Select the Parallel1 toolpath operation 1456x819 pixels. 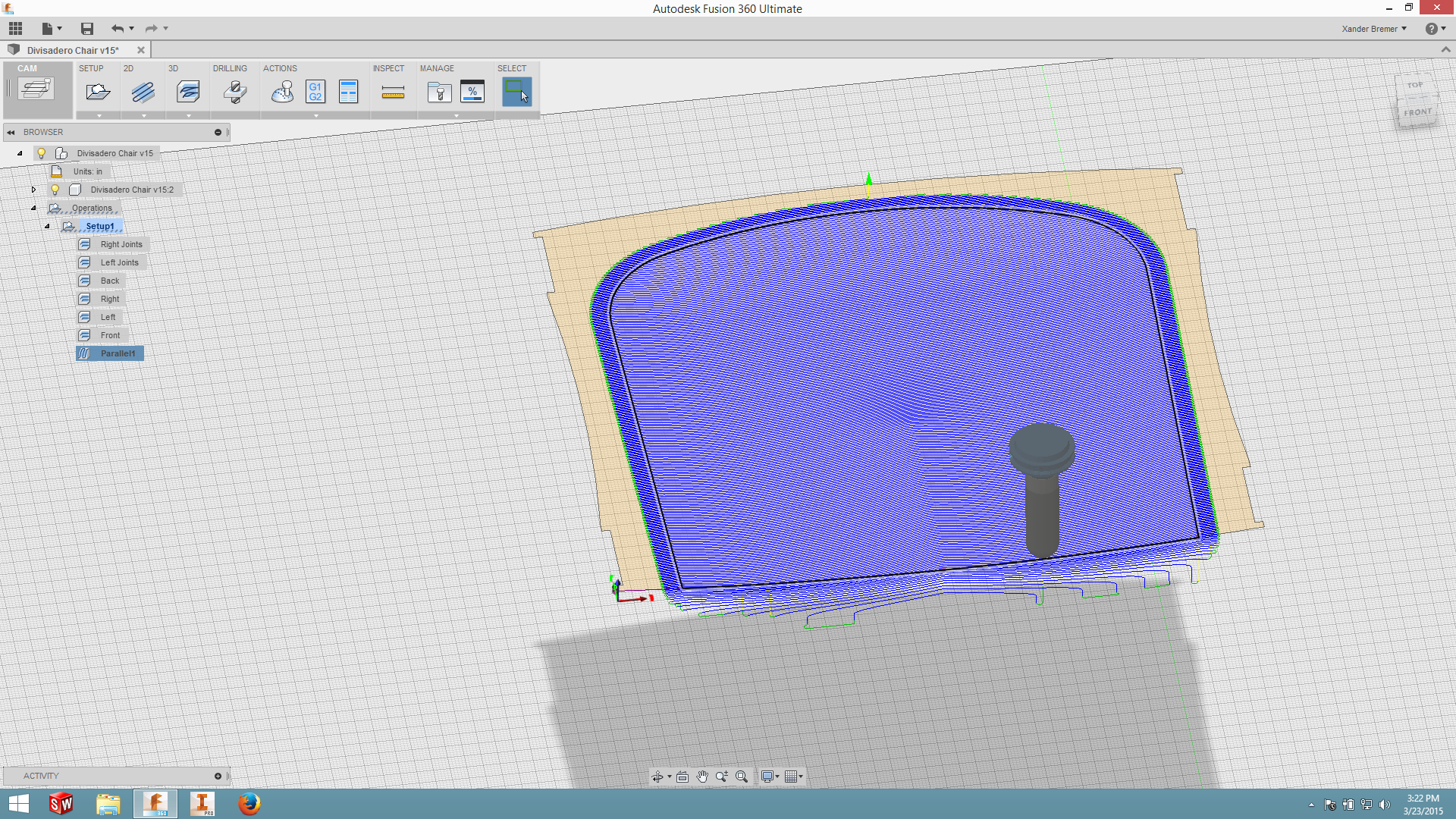(118, 353)
